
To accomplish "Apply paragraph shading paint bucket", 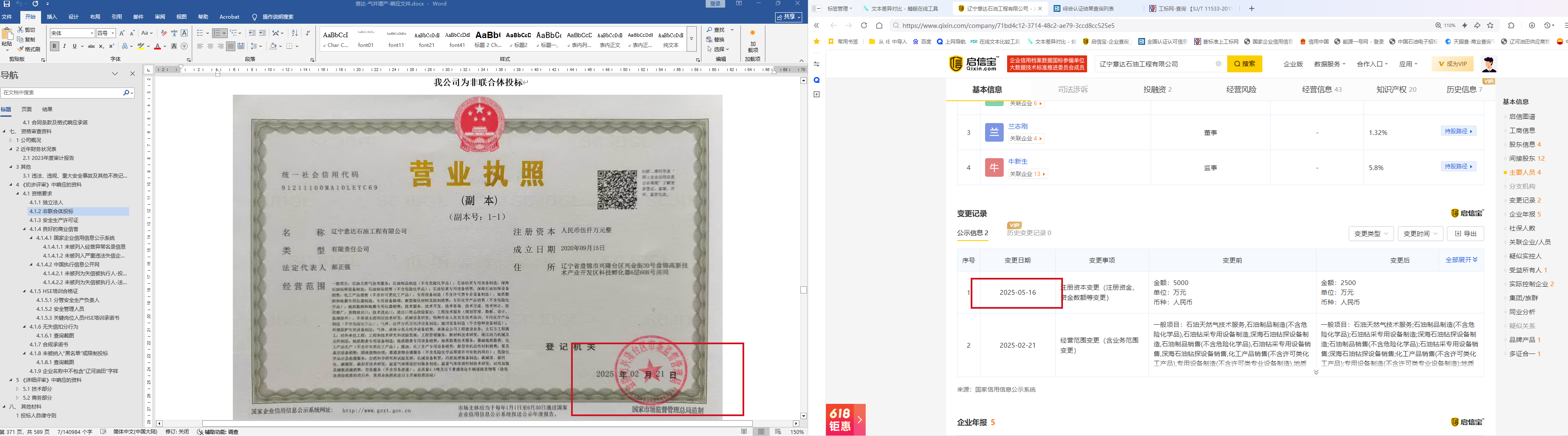I will coord(274,46).
